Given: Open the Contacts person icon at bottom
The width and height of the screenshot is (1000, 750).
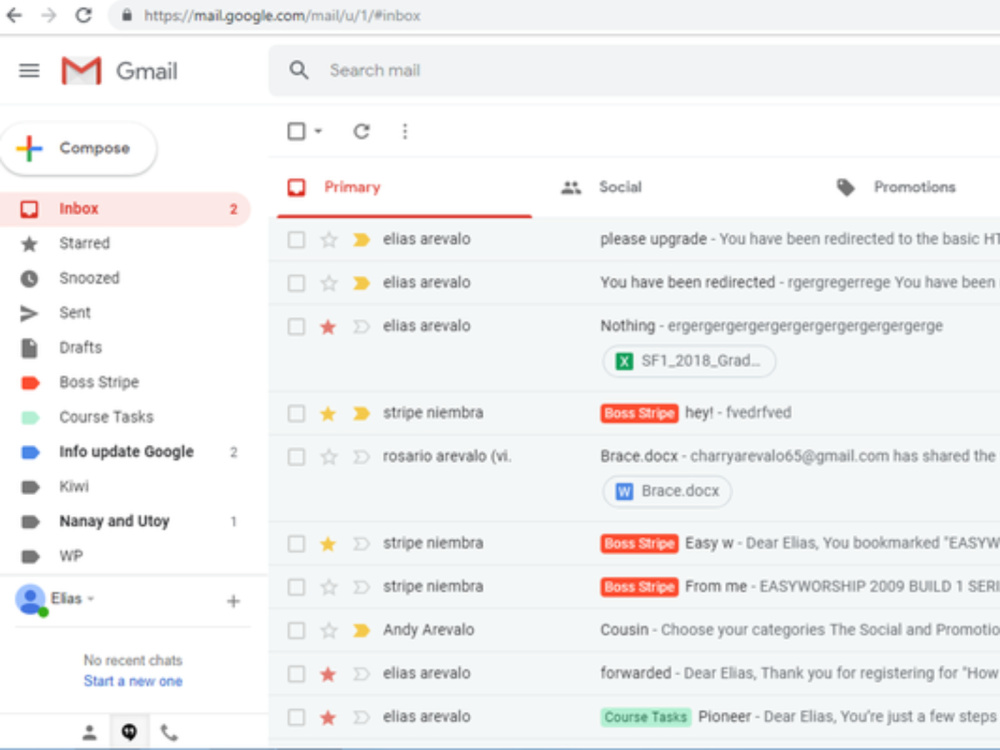Looking at the screenshot, I should click(x=89, y=733).
